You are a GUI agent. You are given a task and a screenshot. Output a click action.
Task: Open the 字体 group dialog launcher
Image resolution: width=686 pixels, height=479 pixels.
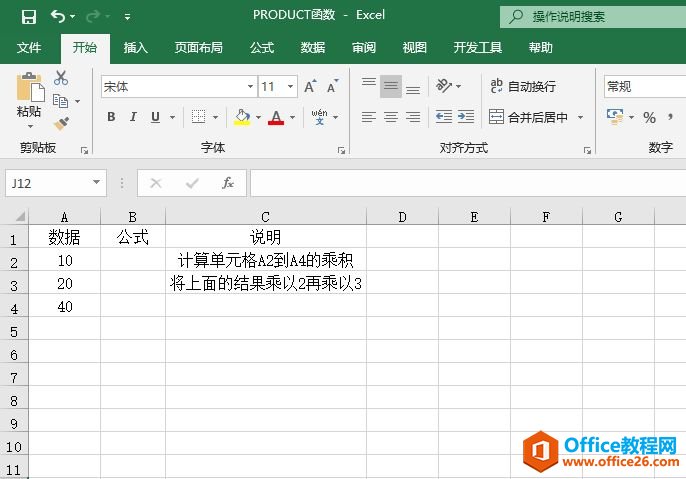[341, 151]
